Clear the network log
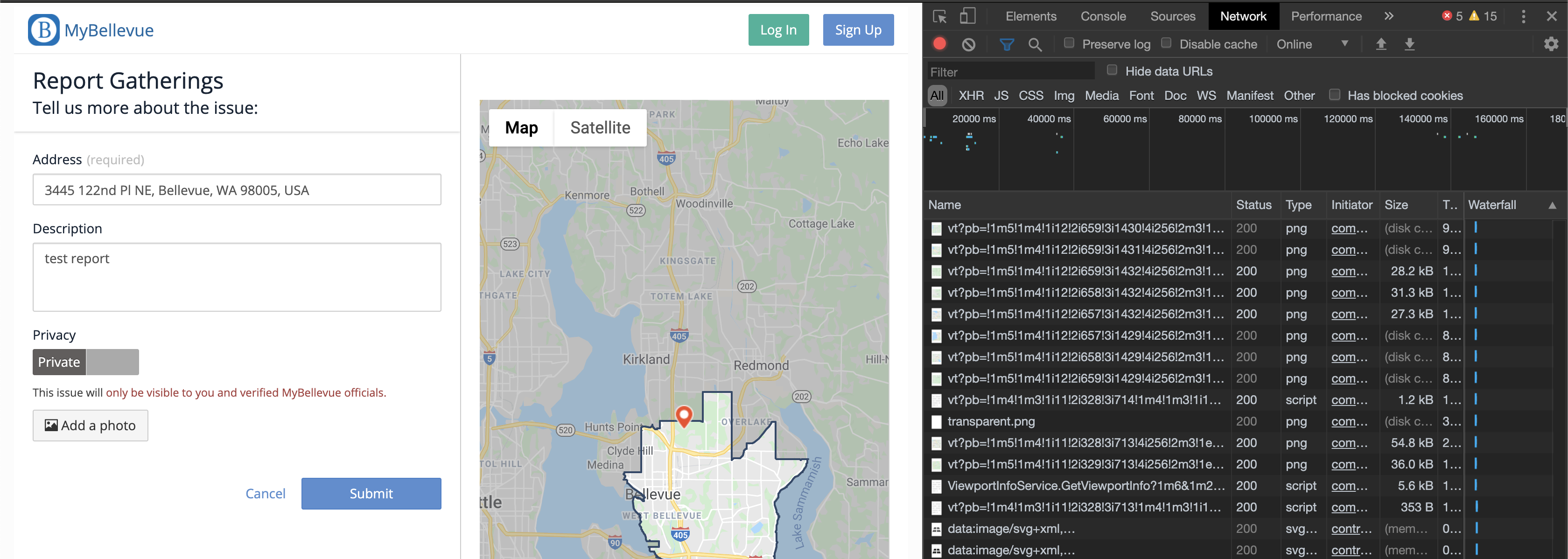The height and width of the screenshot is (559, 1568). click(968, 44)
